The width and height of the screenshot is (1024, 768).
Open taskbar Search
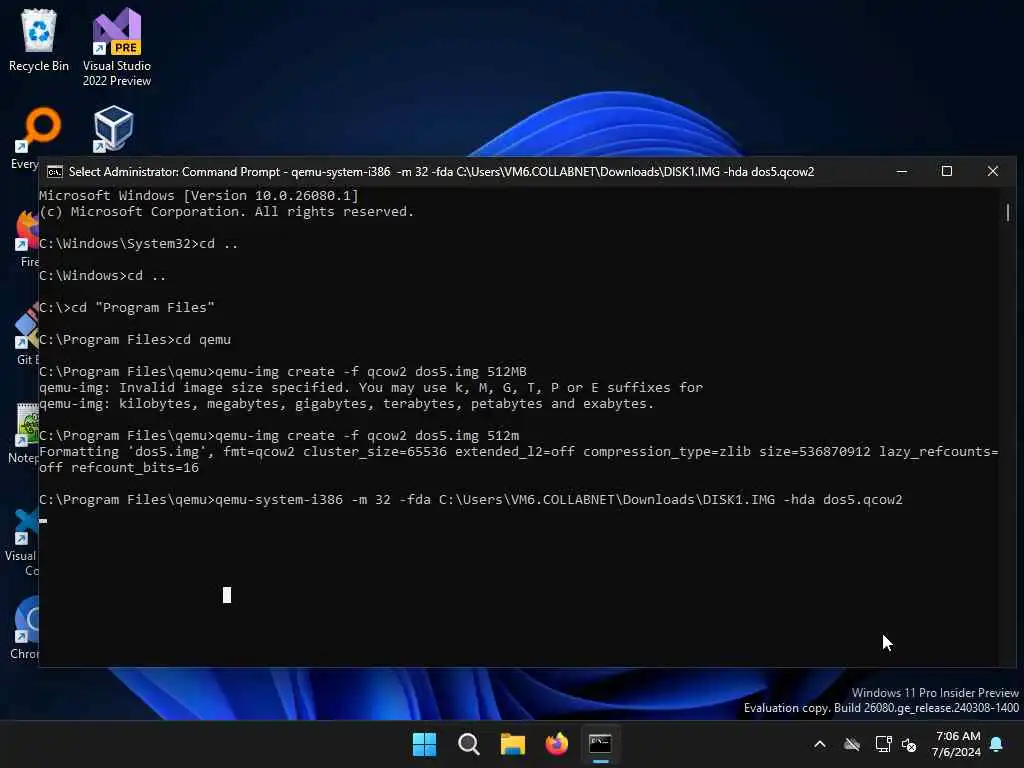tap(468, 744)
